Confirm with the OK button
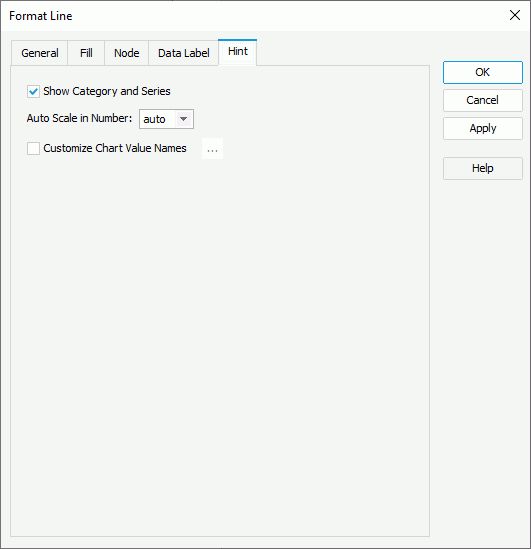 [483, 72]
